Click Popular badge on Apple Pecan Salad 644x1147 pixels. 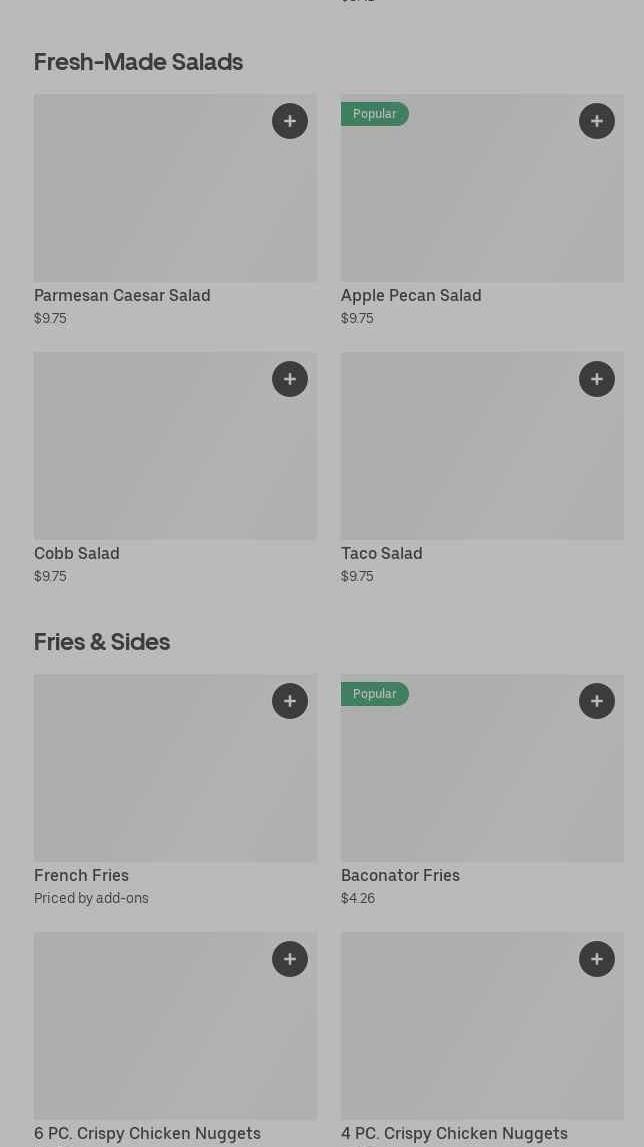coord(375,114)
